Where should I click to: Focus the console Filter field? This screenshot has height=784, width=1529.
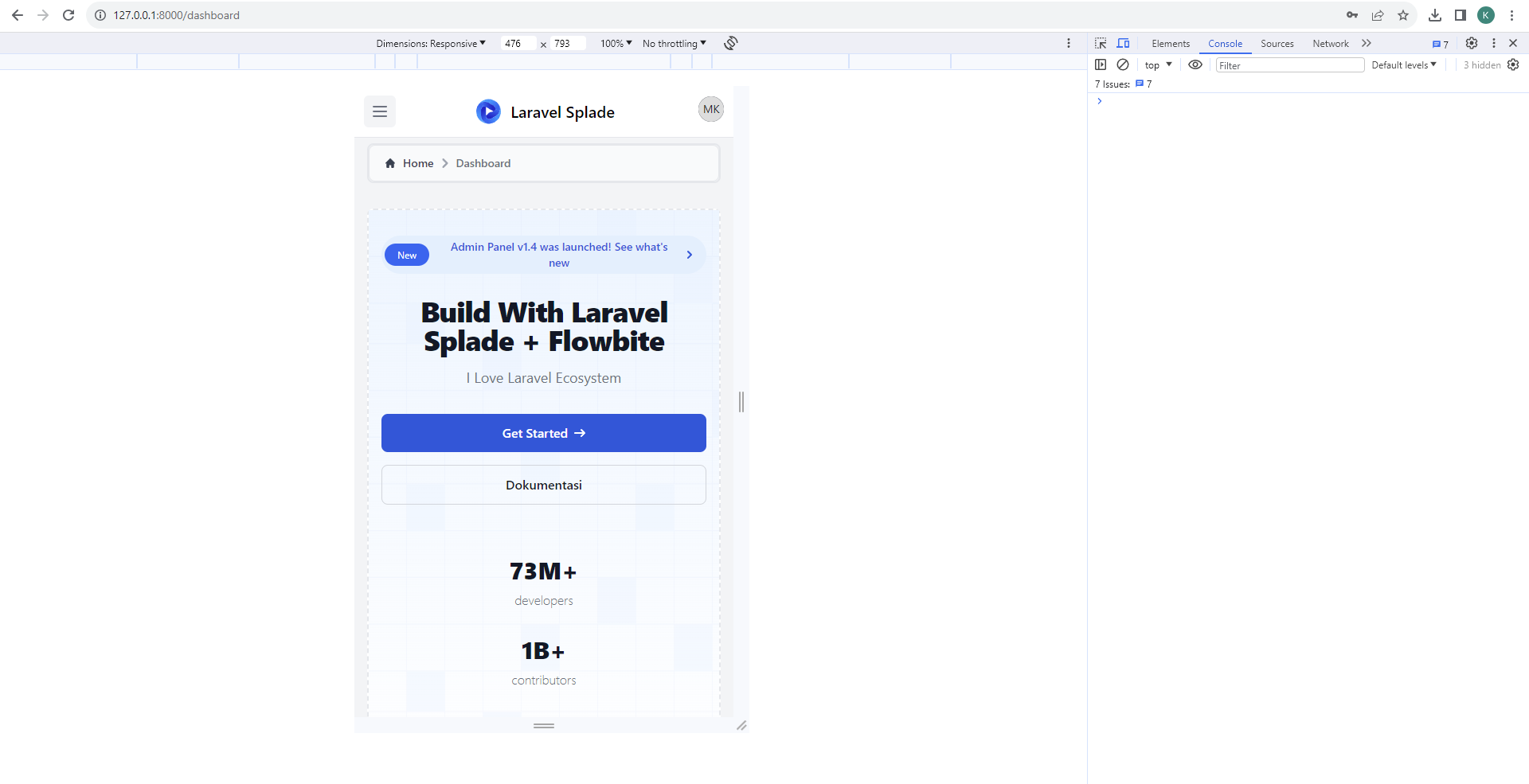click(x=1290, y=65)
